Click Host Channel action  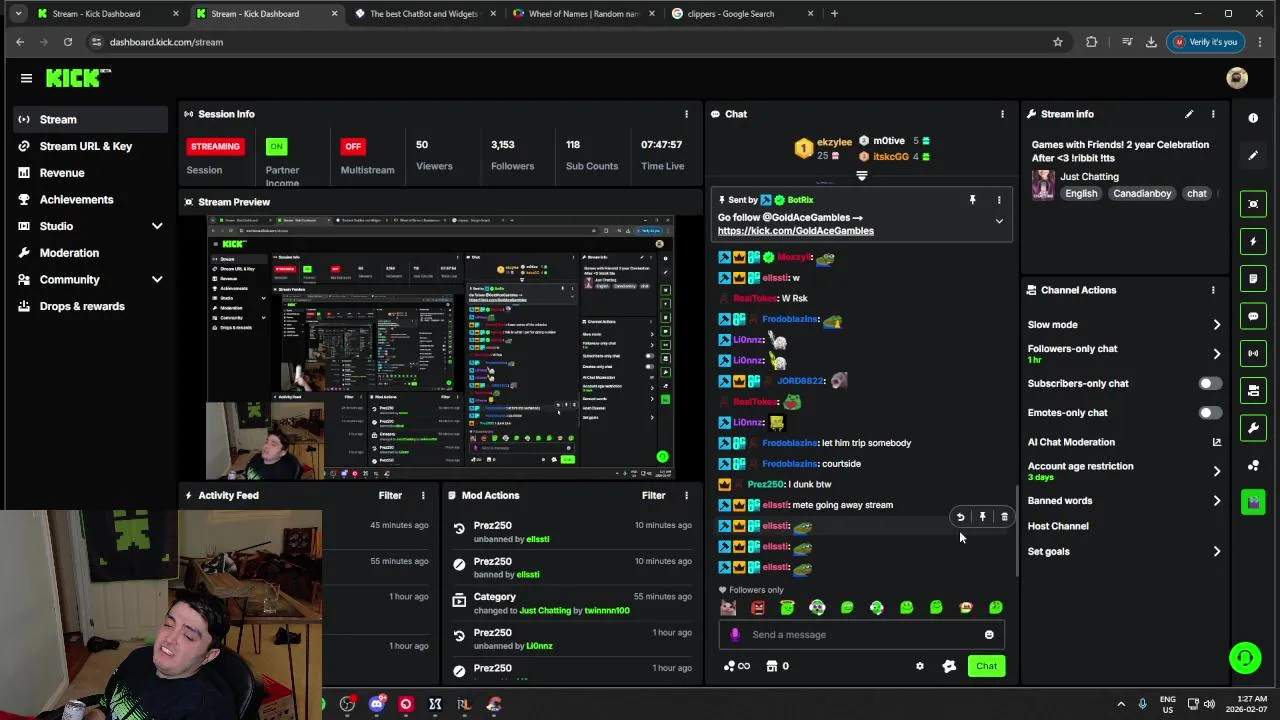pyautogui.click(x=1058, y=526)
